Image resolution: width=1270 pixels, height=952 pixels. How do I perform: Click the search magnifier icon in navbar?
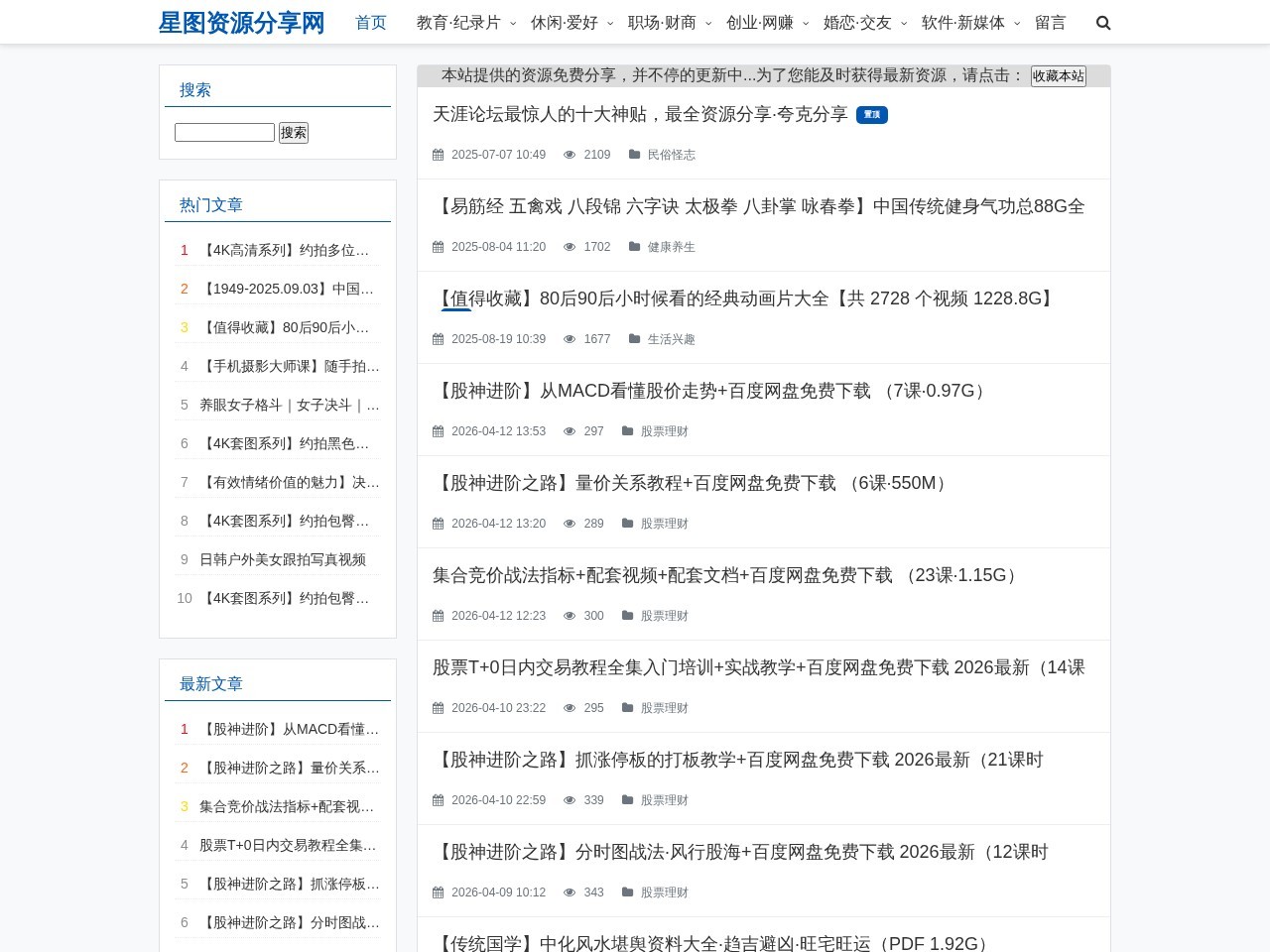tap(1103, 23)
